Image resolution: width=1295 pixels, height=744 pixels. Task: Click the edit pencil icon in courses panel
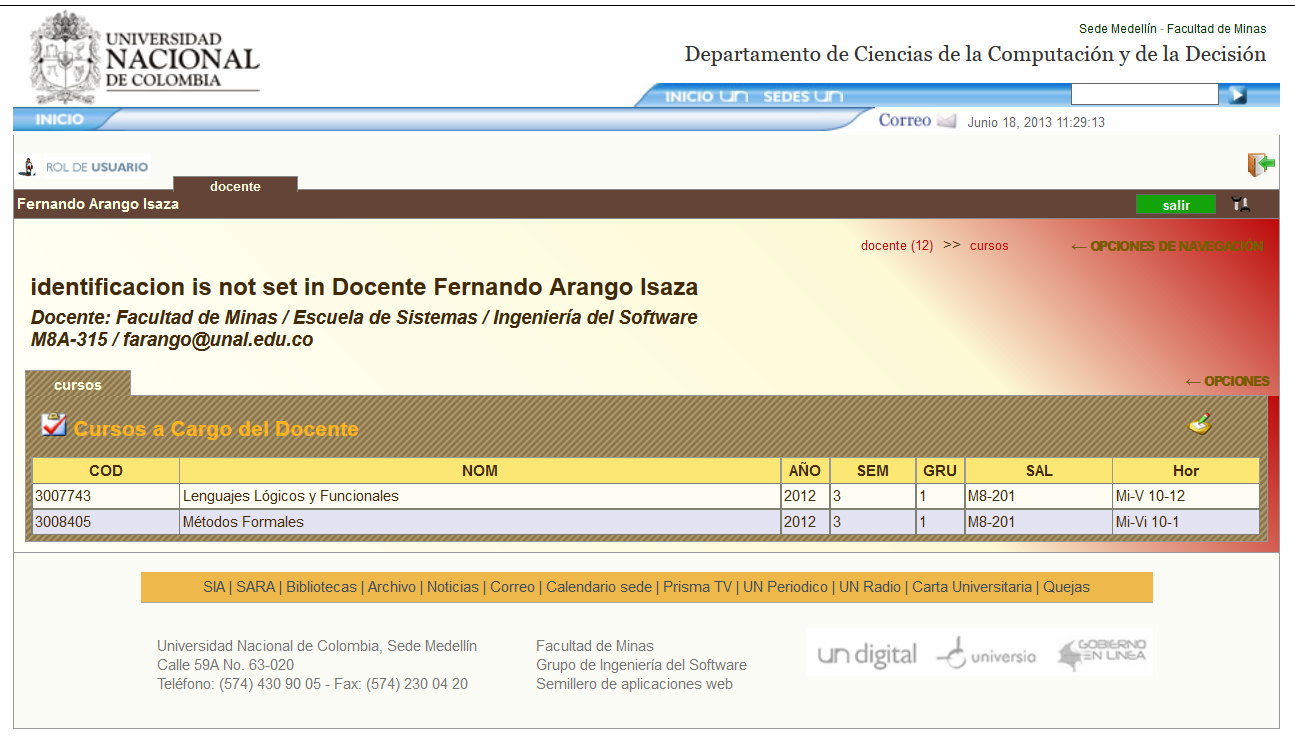point(1200,424)
